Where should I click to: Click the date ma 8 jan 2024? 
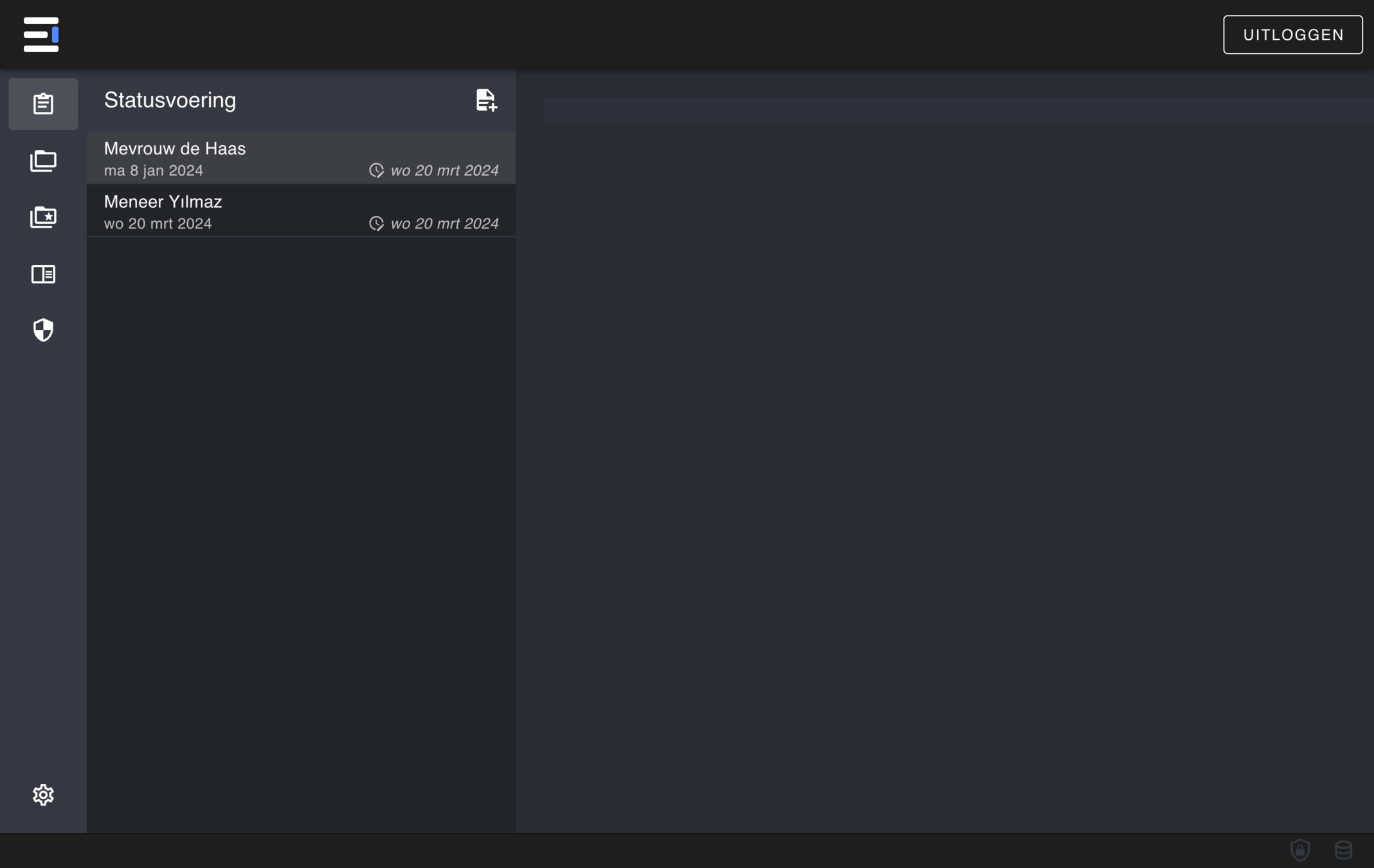(x=154, y=170)
